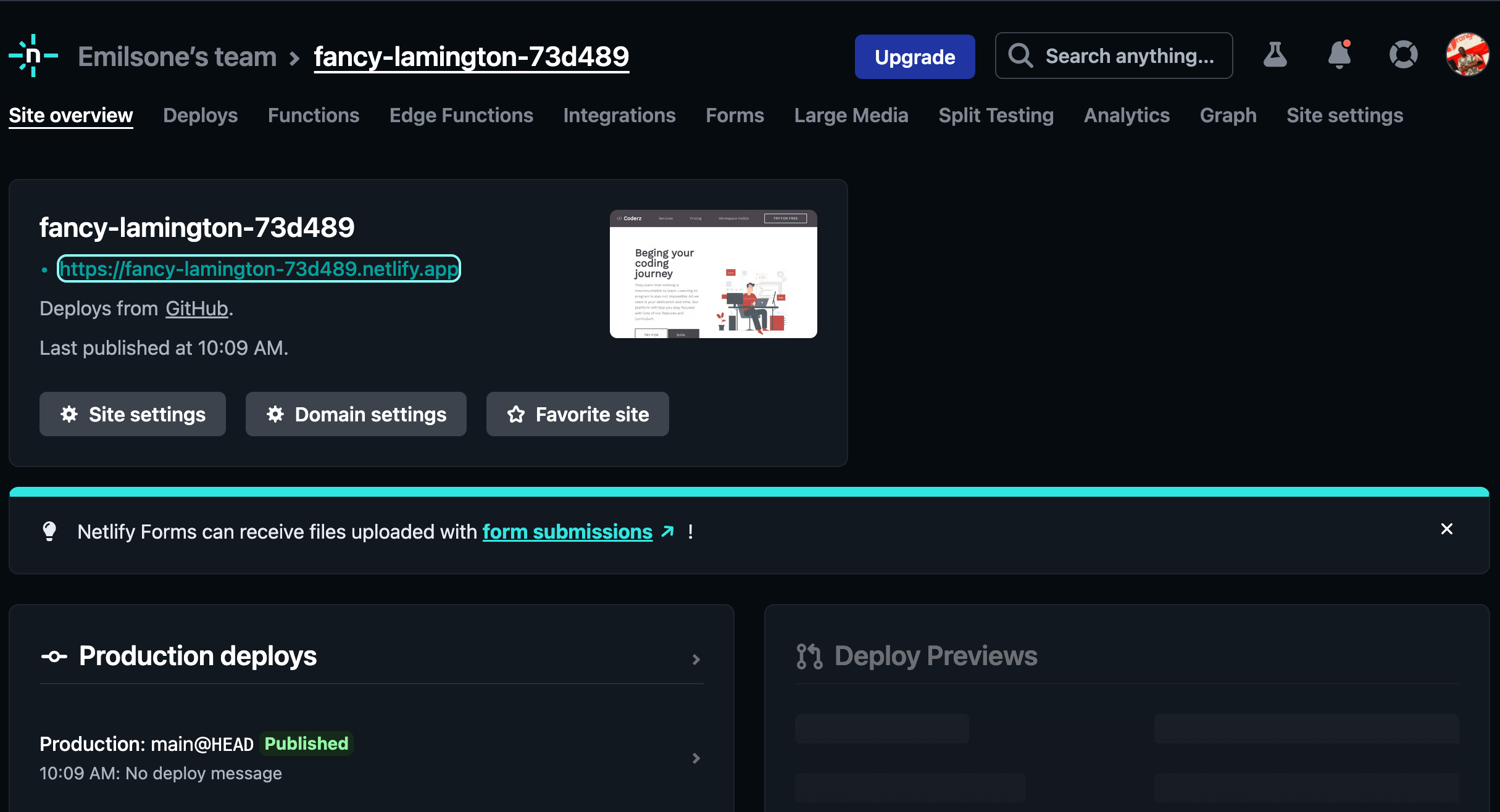Click Emilsone's team breadcrumb
This screenshot has width=1500, height=812.
pos(177,57)
